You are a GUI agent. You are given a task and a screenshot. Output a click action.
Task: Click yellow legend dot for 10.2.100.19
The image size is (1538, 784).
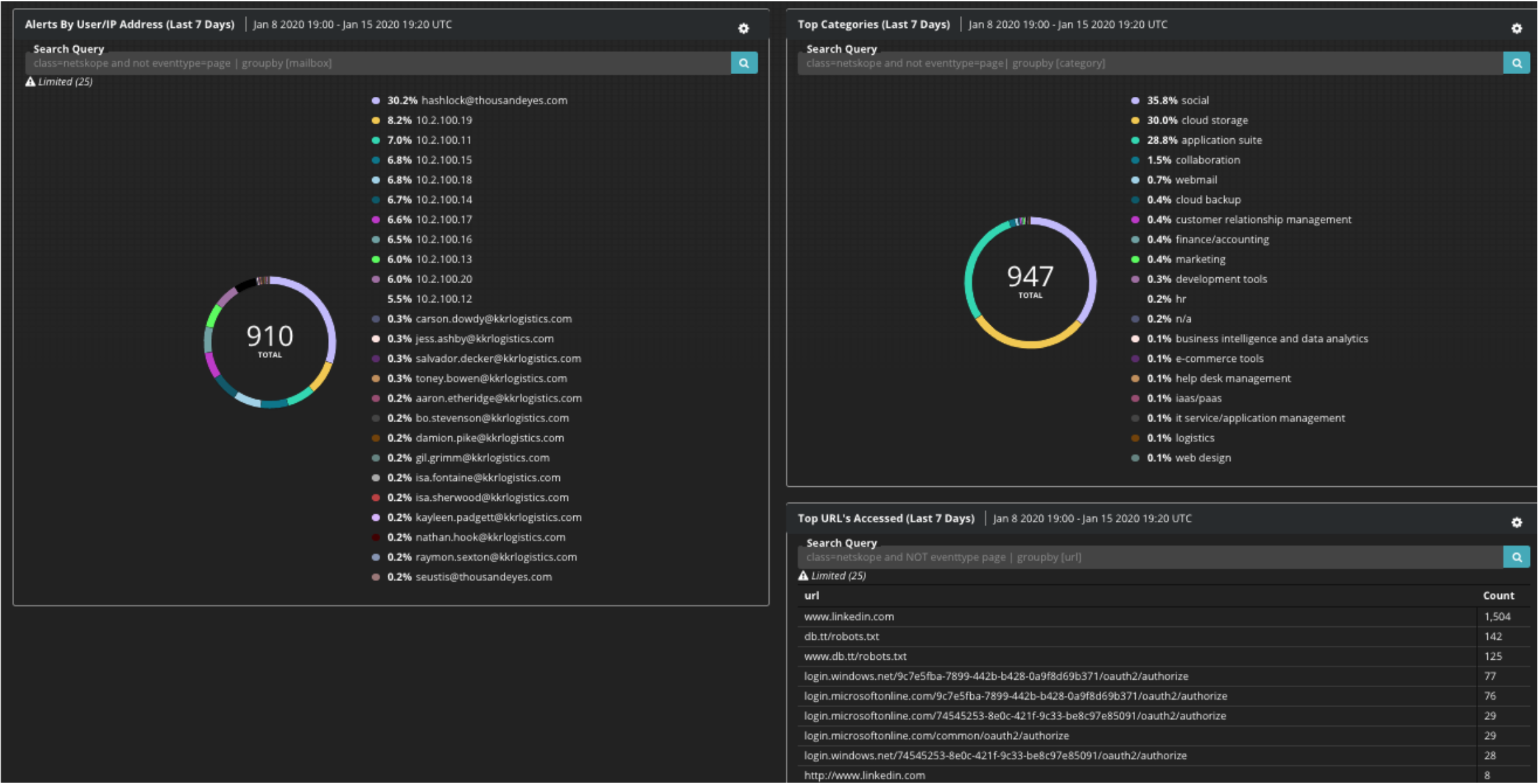[375, 120]
